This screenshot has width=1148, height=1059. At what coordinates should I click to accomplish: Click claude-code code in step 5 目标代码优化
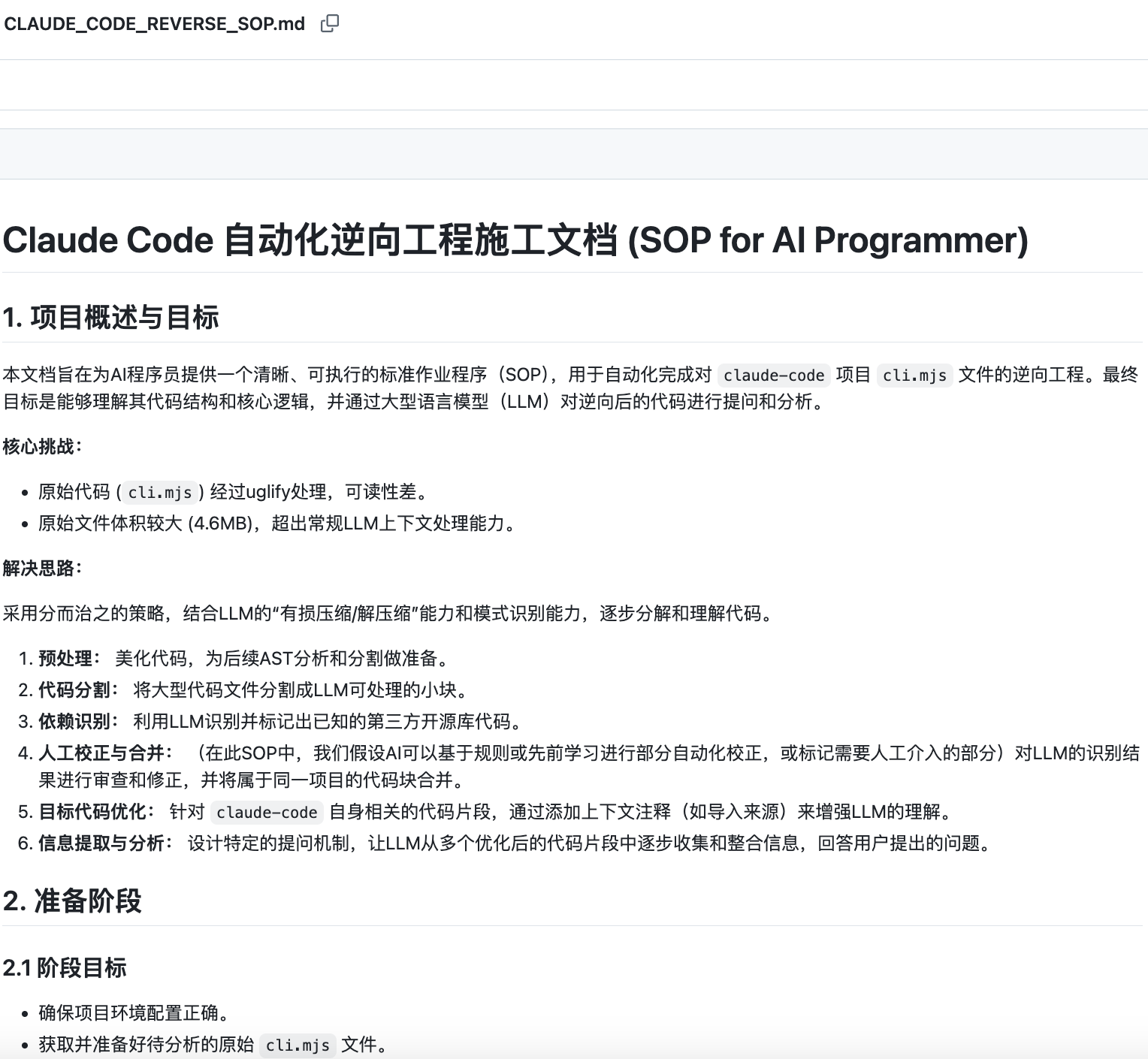click(266, 813)
